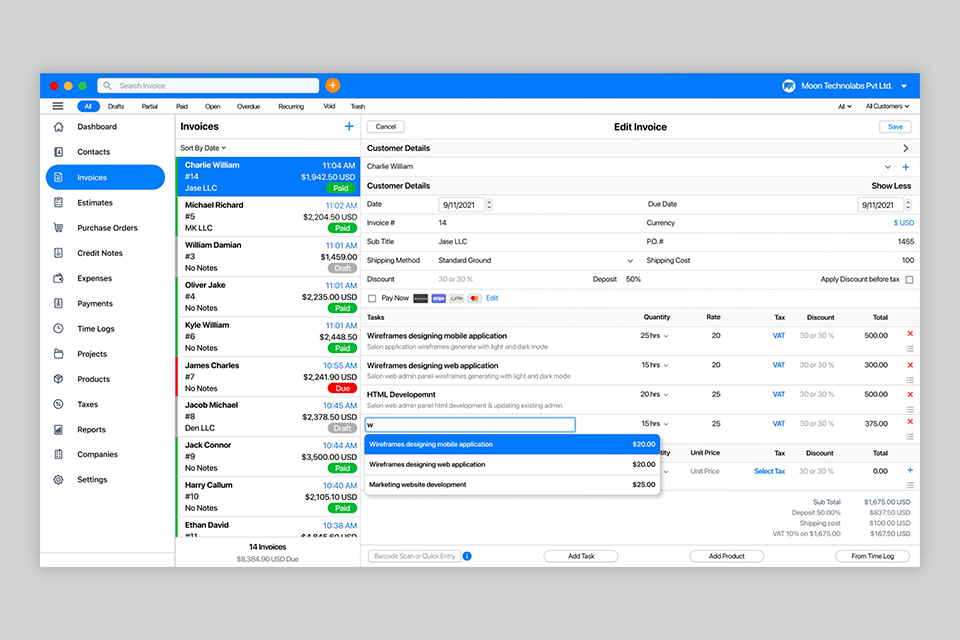Expand the Sort By Date dropdown

[x=203, y=148]
